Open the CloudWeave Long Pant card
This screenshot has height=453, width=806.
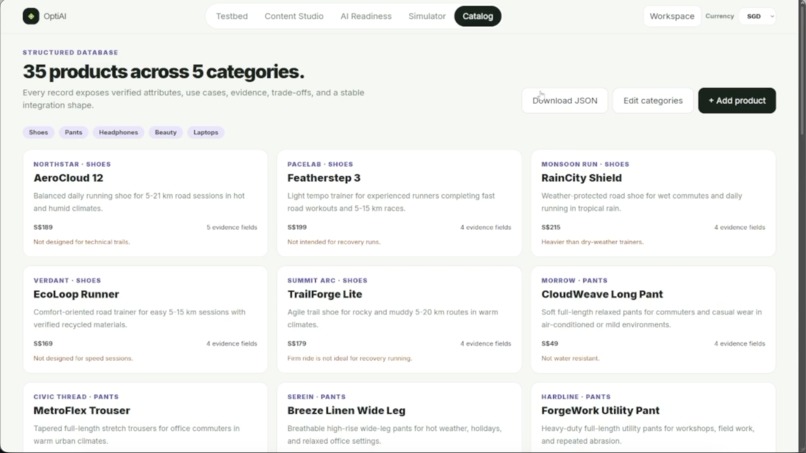(x=653, y=319)
